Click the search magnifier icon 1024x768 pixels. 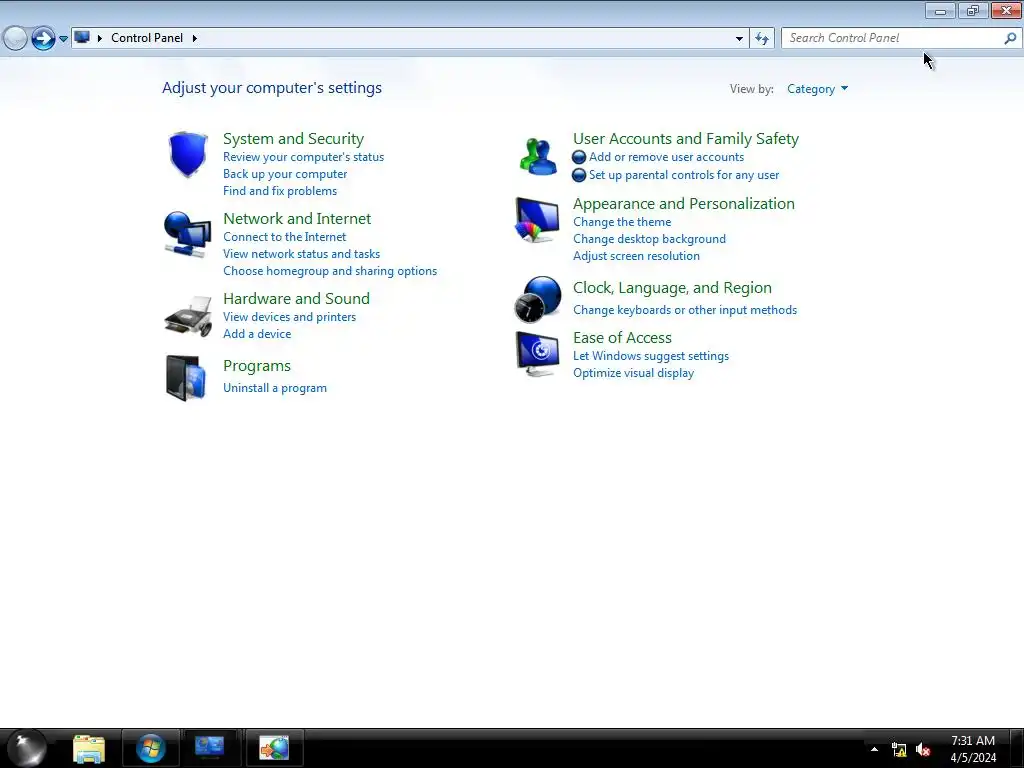[x=1010, y=38]
